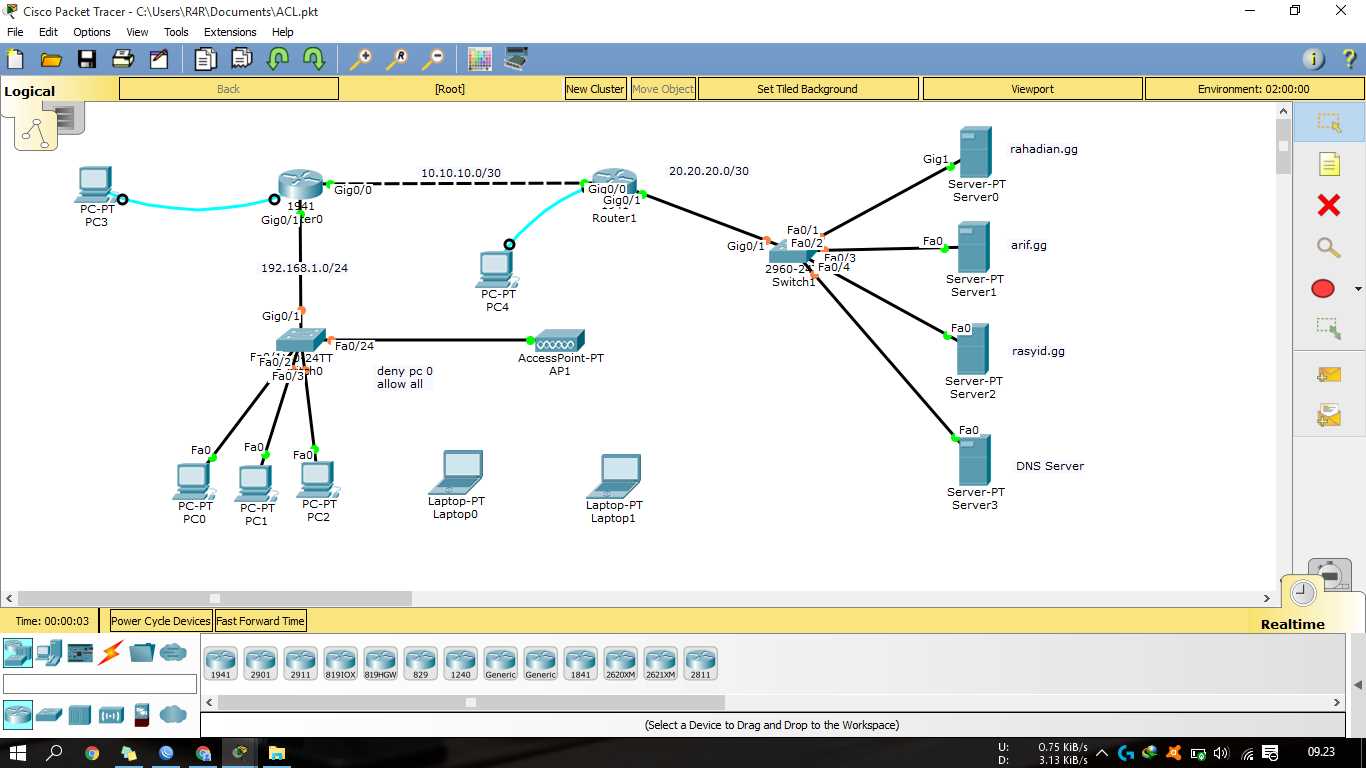Open a file with the folder icon
Viewport: 1366px width, 768px height.
pos(51,59)
